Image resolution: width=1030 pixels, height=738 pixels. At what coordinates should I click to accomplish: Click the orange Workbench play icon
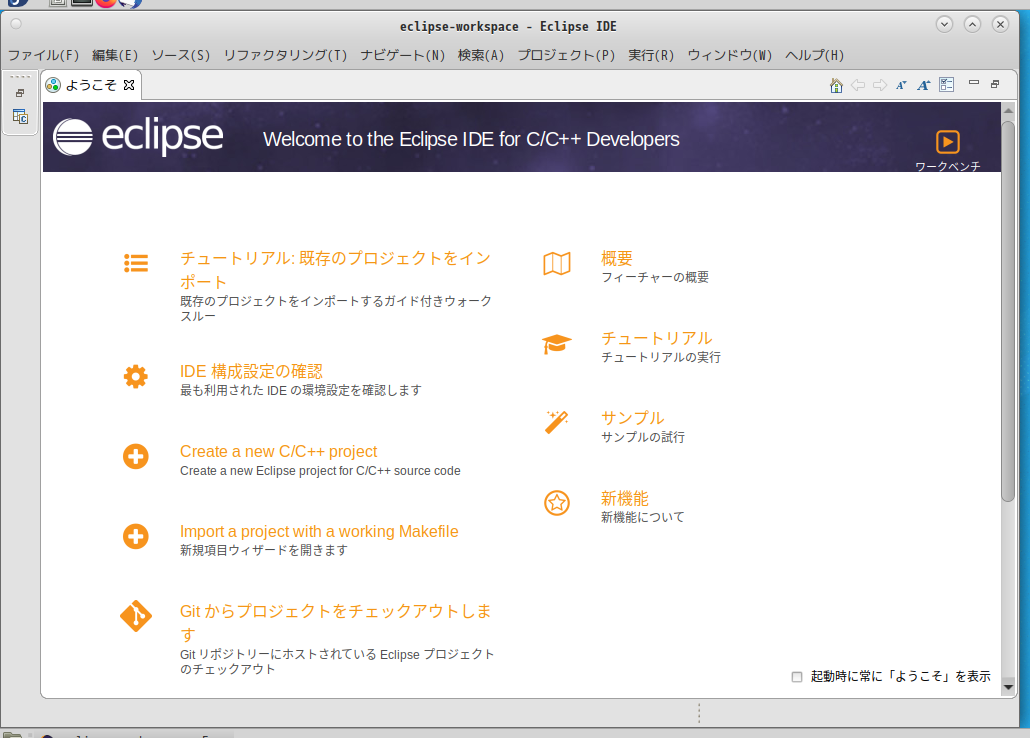[947, 141]
